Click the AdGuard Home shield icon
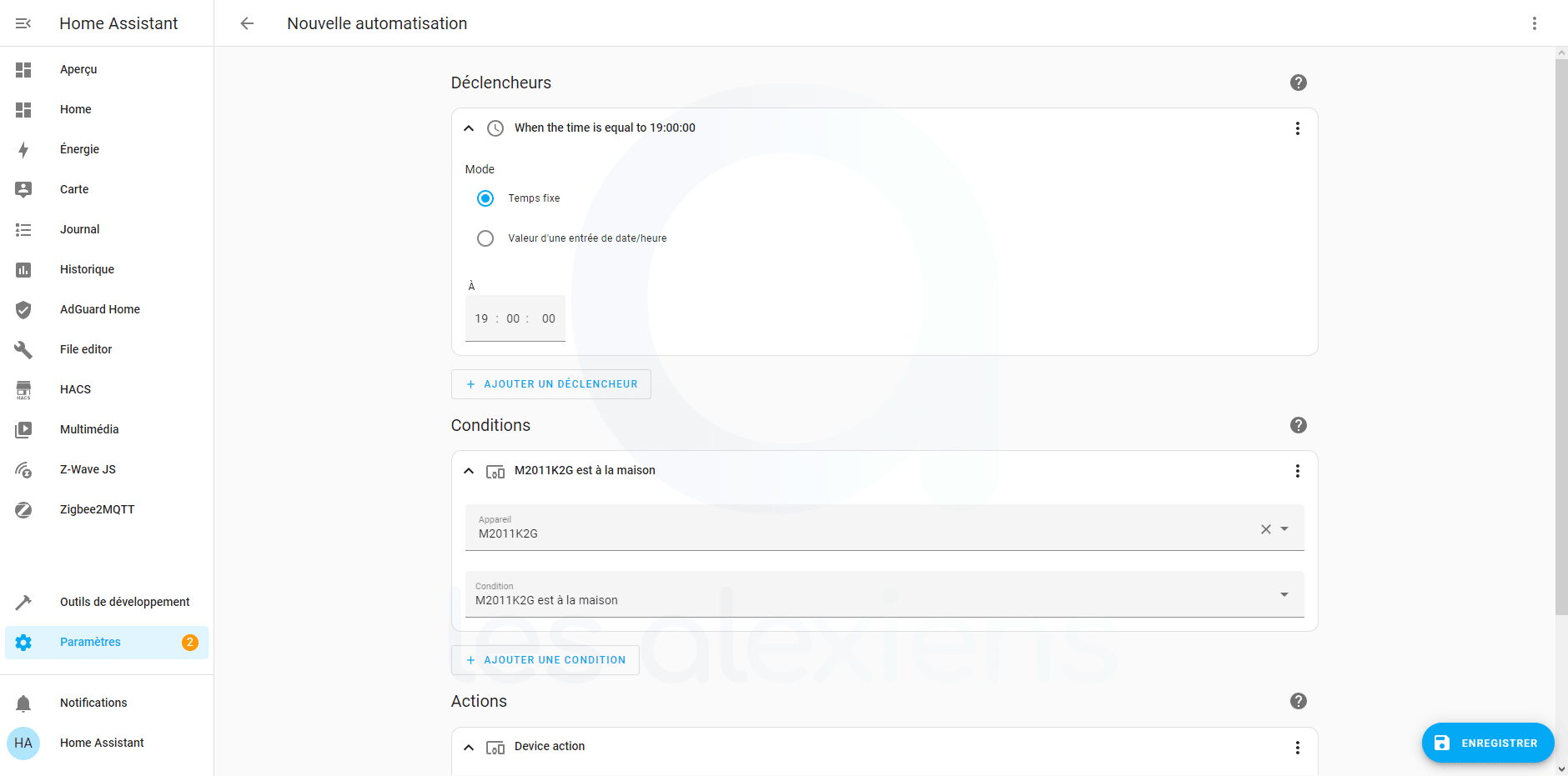 [23, 310]
